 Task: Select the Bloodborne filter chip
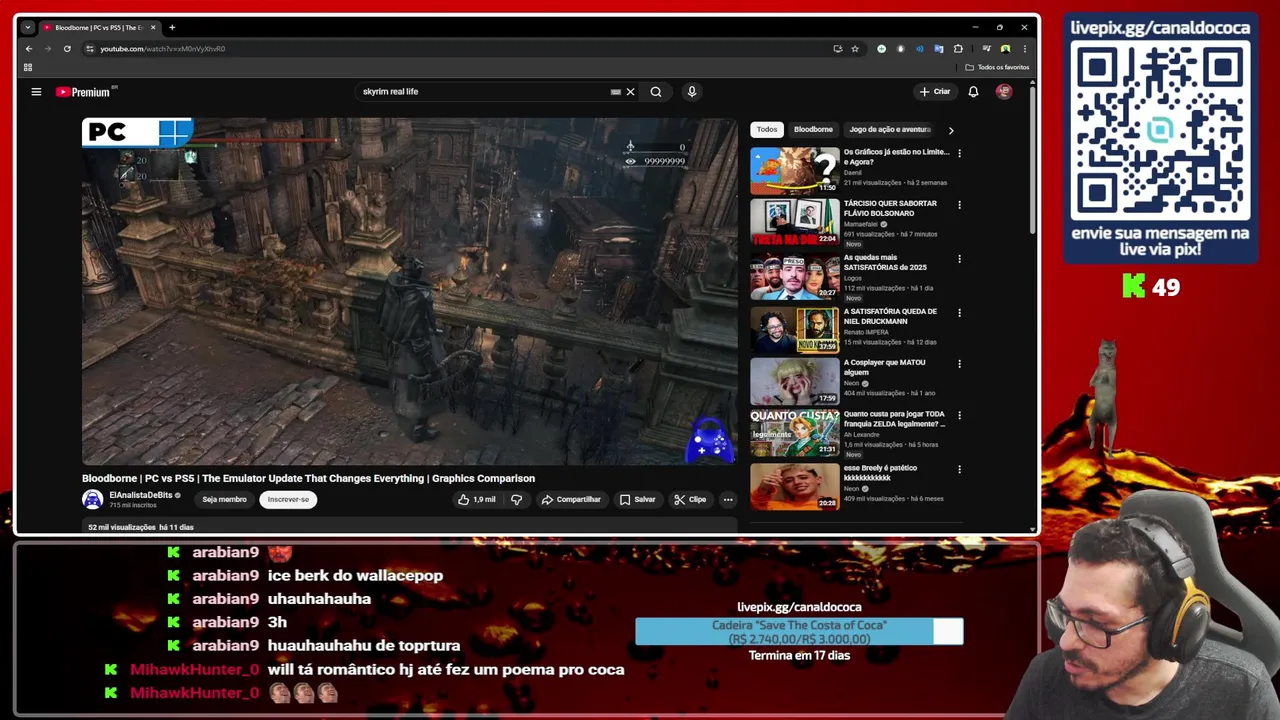click(813, 129)
